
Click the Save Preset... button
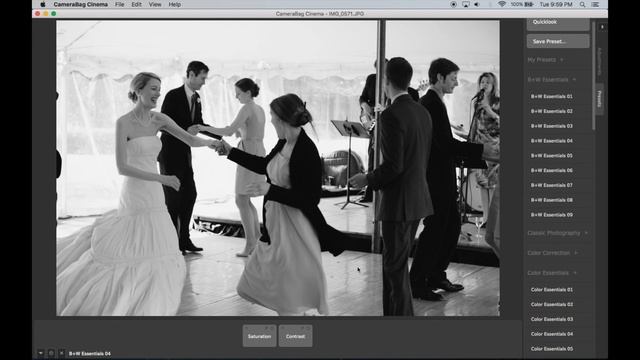point(558,41)
